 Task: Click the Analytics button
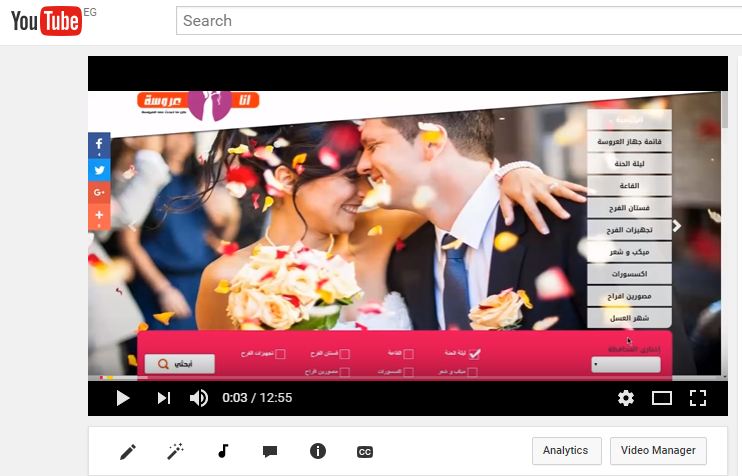point(566,451)
